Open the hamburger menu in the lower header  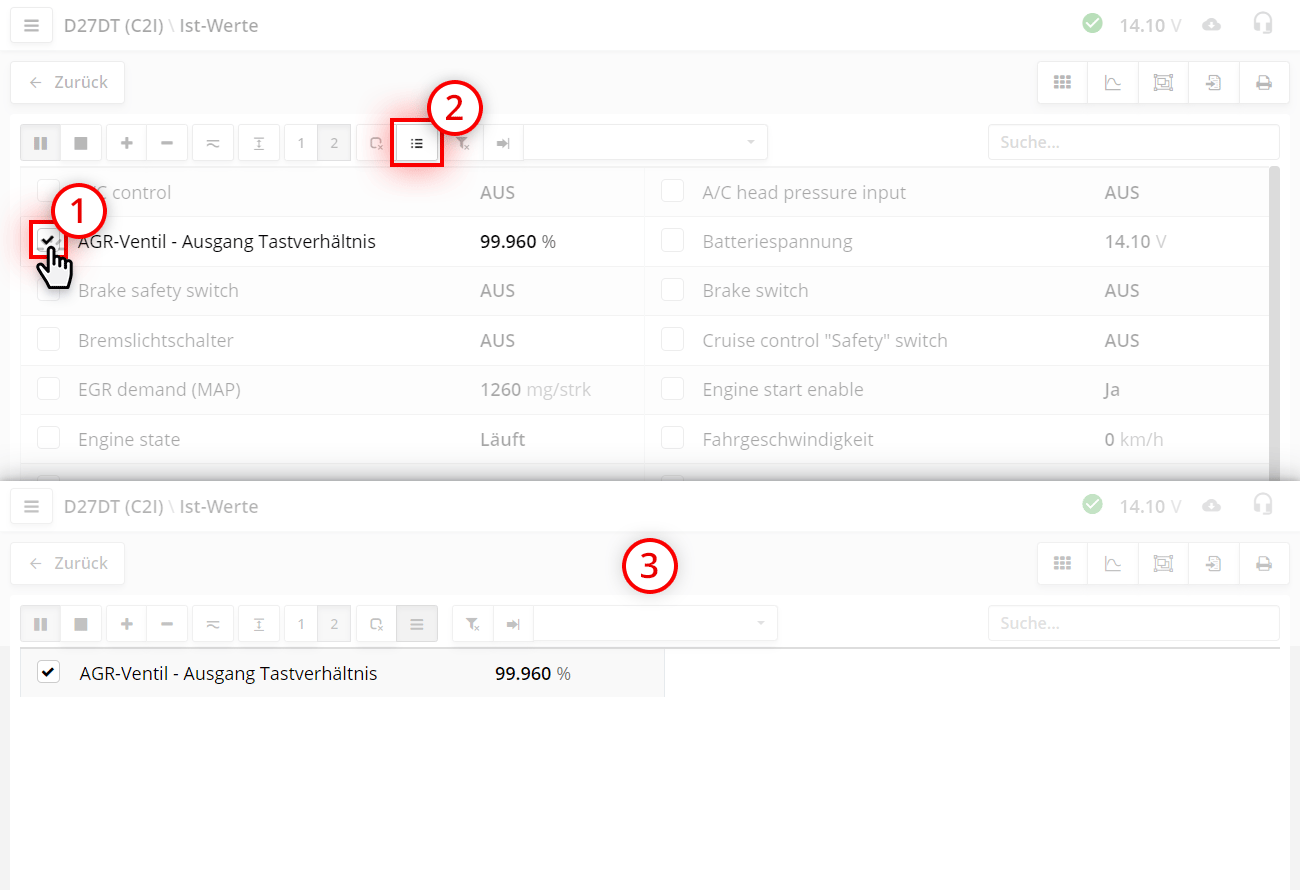point(31,507)
